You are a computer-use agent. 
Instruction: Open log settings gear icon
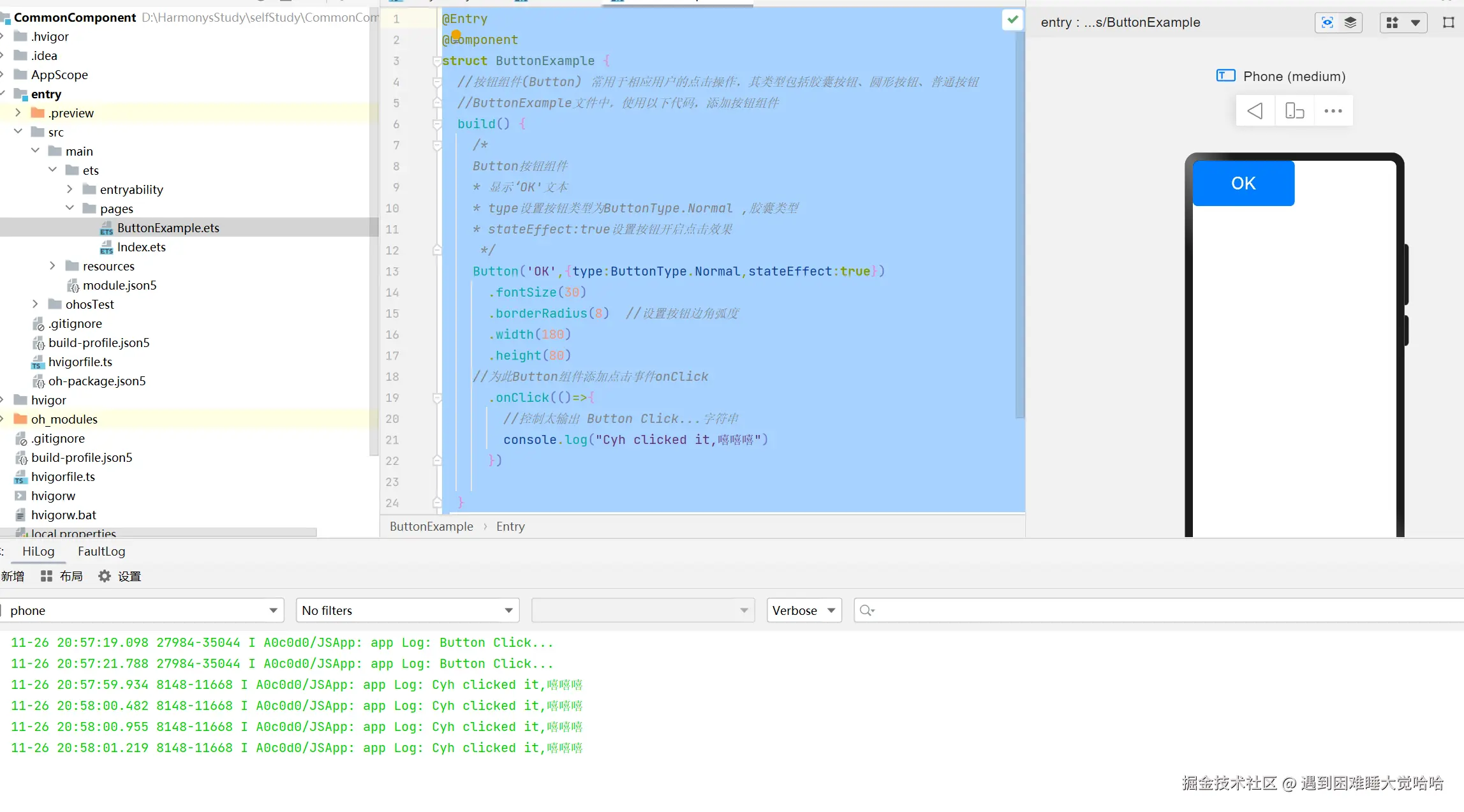tap(105, 576)
